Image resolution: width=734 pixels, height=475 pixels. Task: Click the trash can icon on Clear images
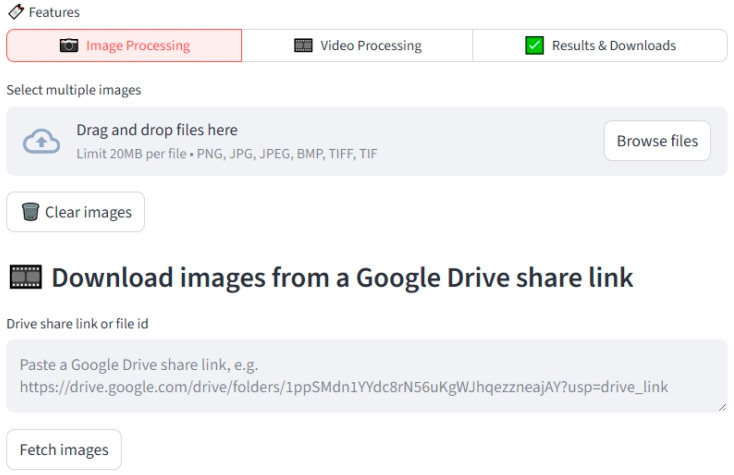click(x=30, y=212)
